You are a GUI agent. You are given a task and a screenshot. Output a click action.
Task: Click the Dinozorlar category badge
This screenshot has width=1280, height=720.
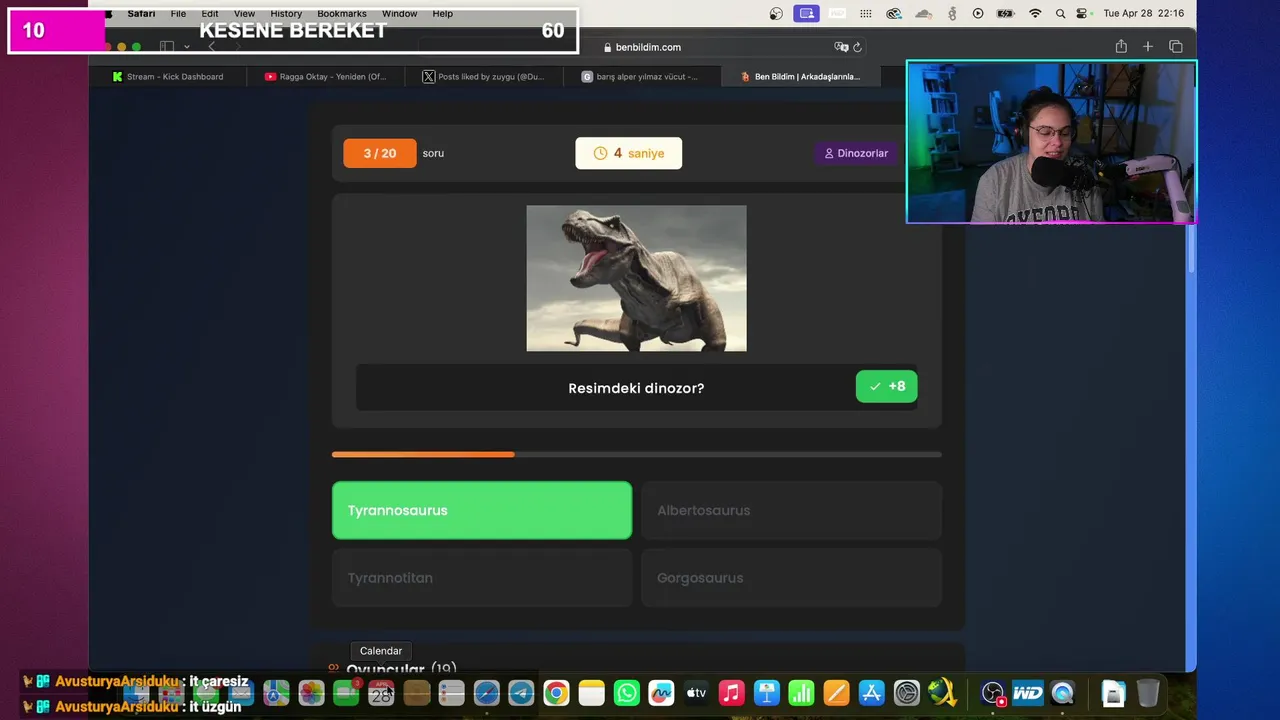[x=856, y=153]
